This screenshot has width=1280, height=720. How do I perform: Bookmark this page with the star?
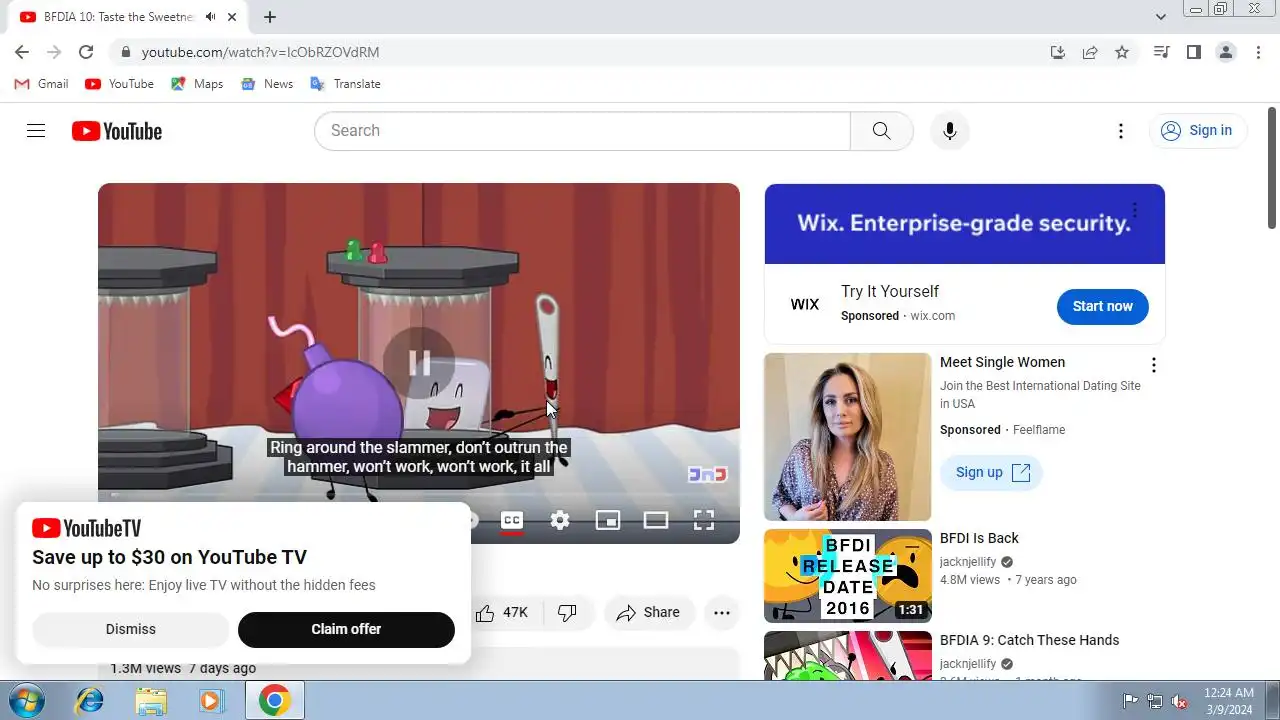(1122, 52)
